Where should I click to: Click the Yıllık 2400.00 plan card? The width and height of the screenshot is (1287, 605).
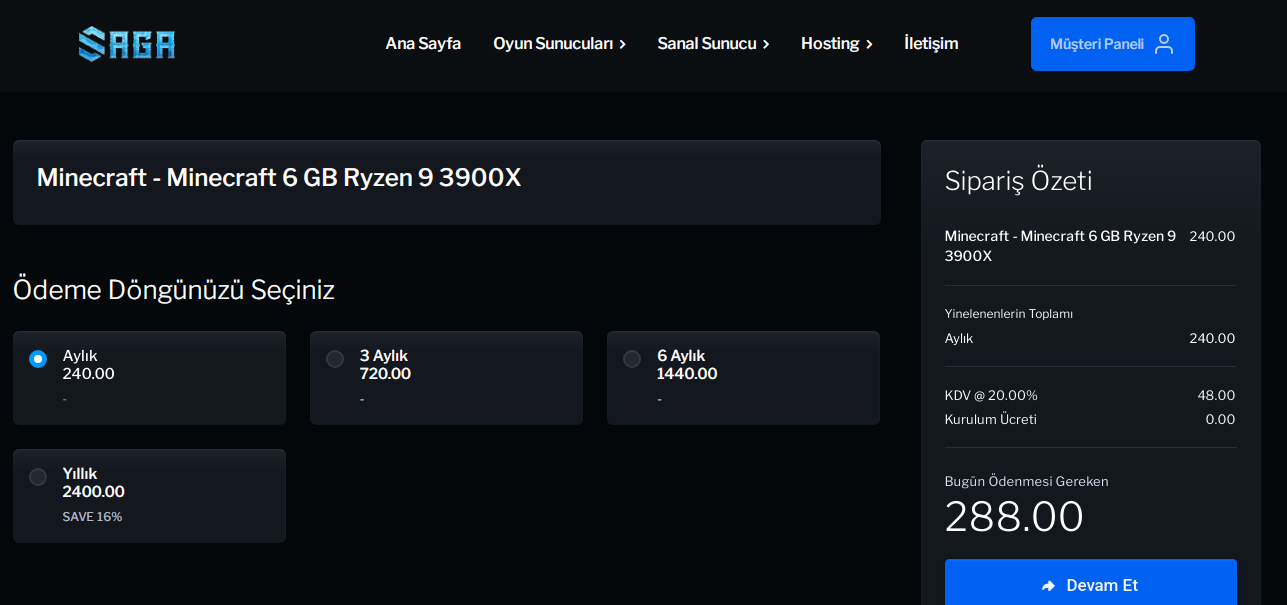(149, 496)
